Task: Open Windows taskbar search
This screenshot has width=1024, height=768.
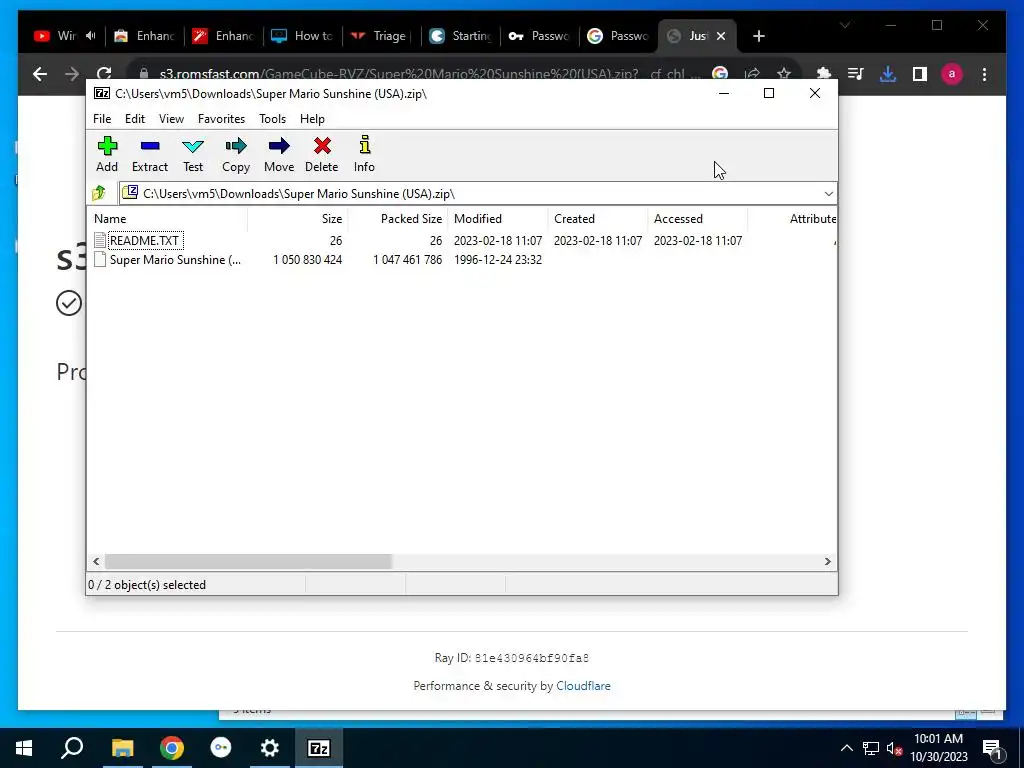Action: point(72,748)
